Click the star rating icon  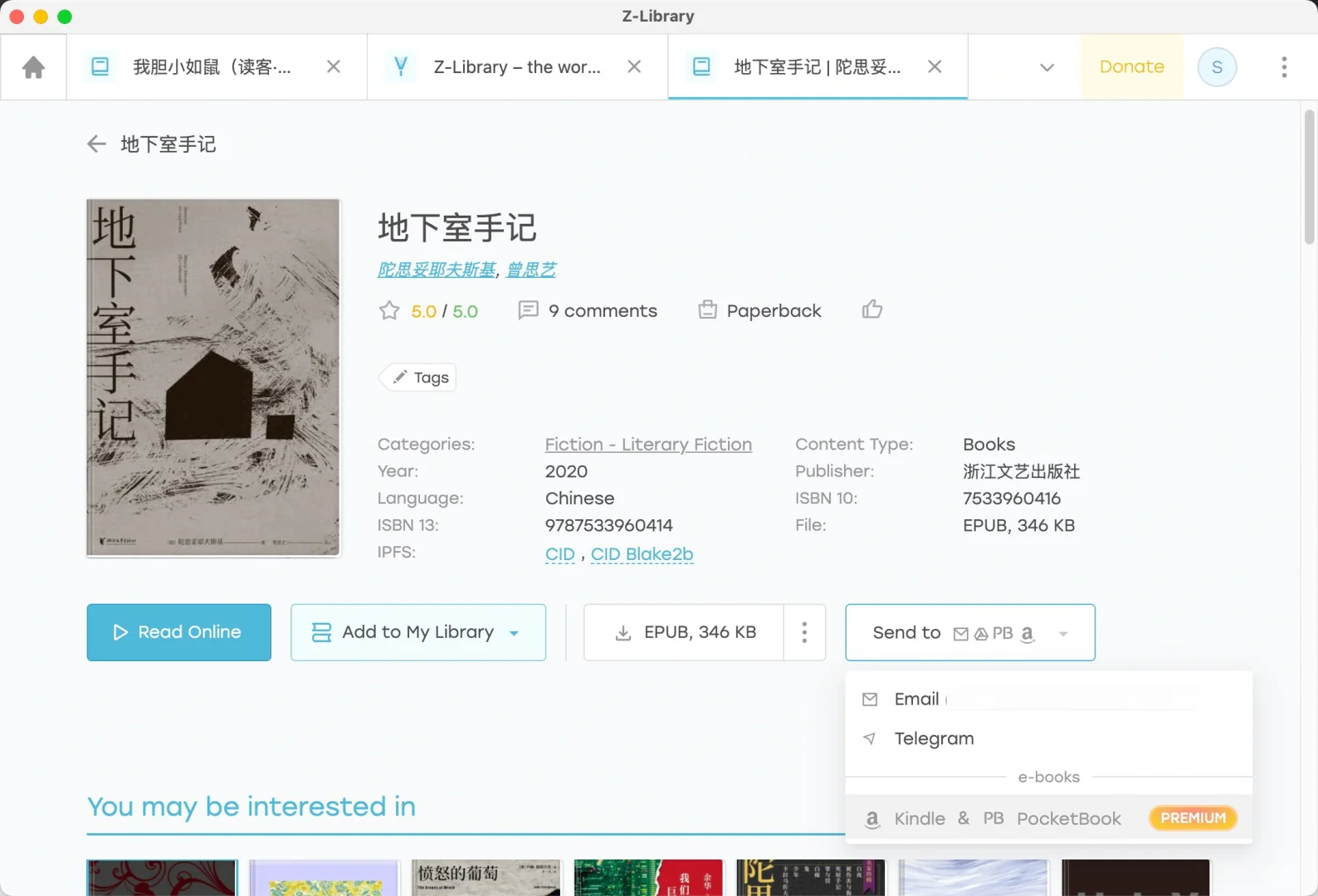coord(389,310)
